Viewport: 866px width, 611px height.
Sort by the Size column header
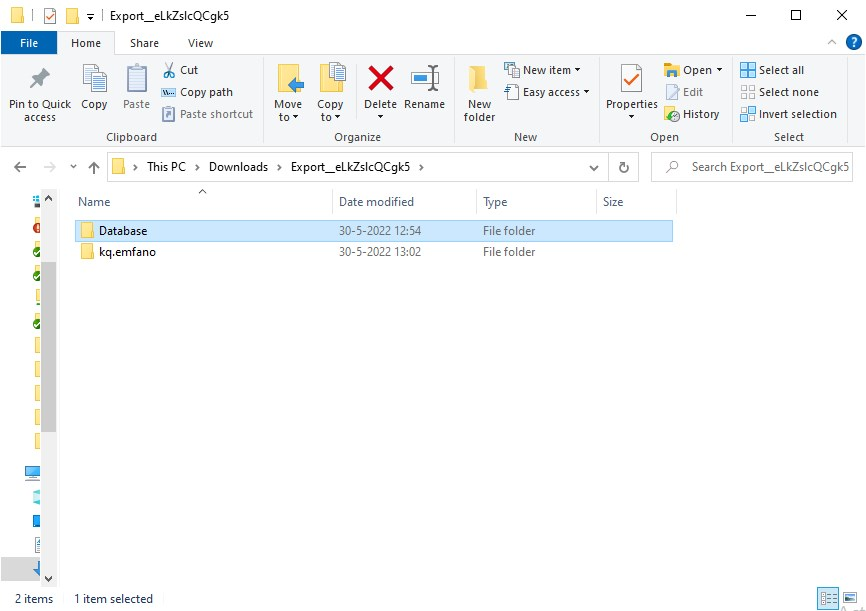(636, 202)
